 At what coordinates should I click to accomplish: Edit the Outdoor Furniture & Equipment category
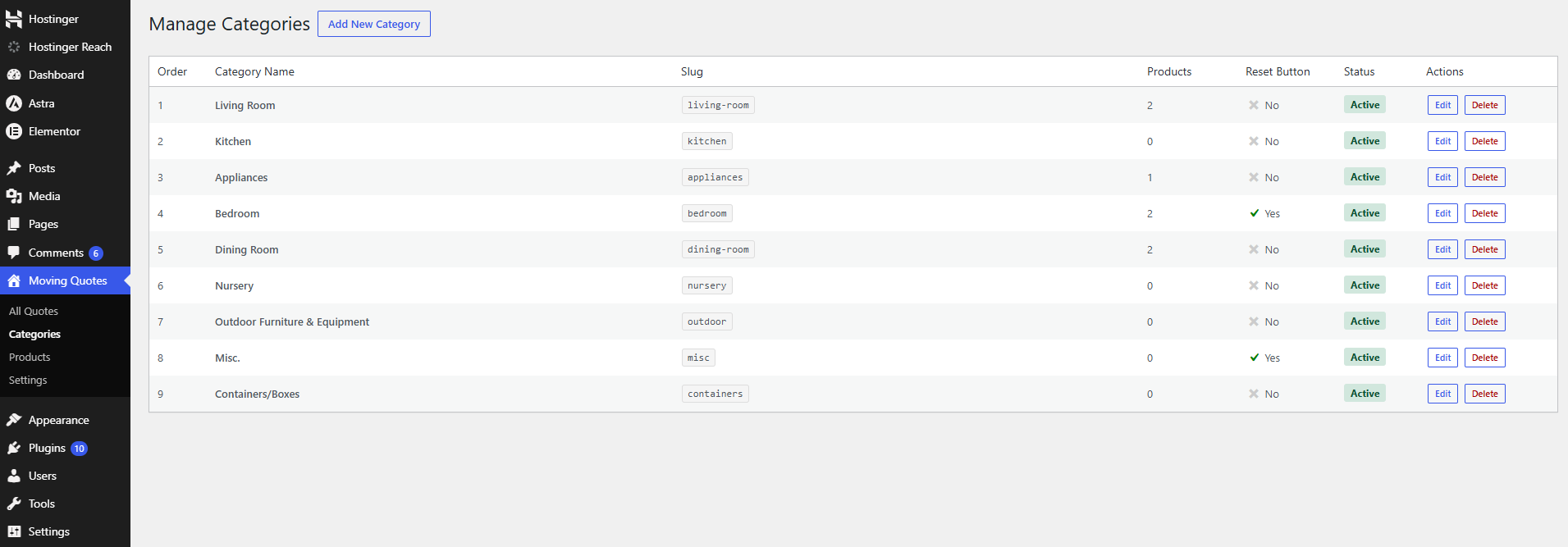pos(1442,321)
